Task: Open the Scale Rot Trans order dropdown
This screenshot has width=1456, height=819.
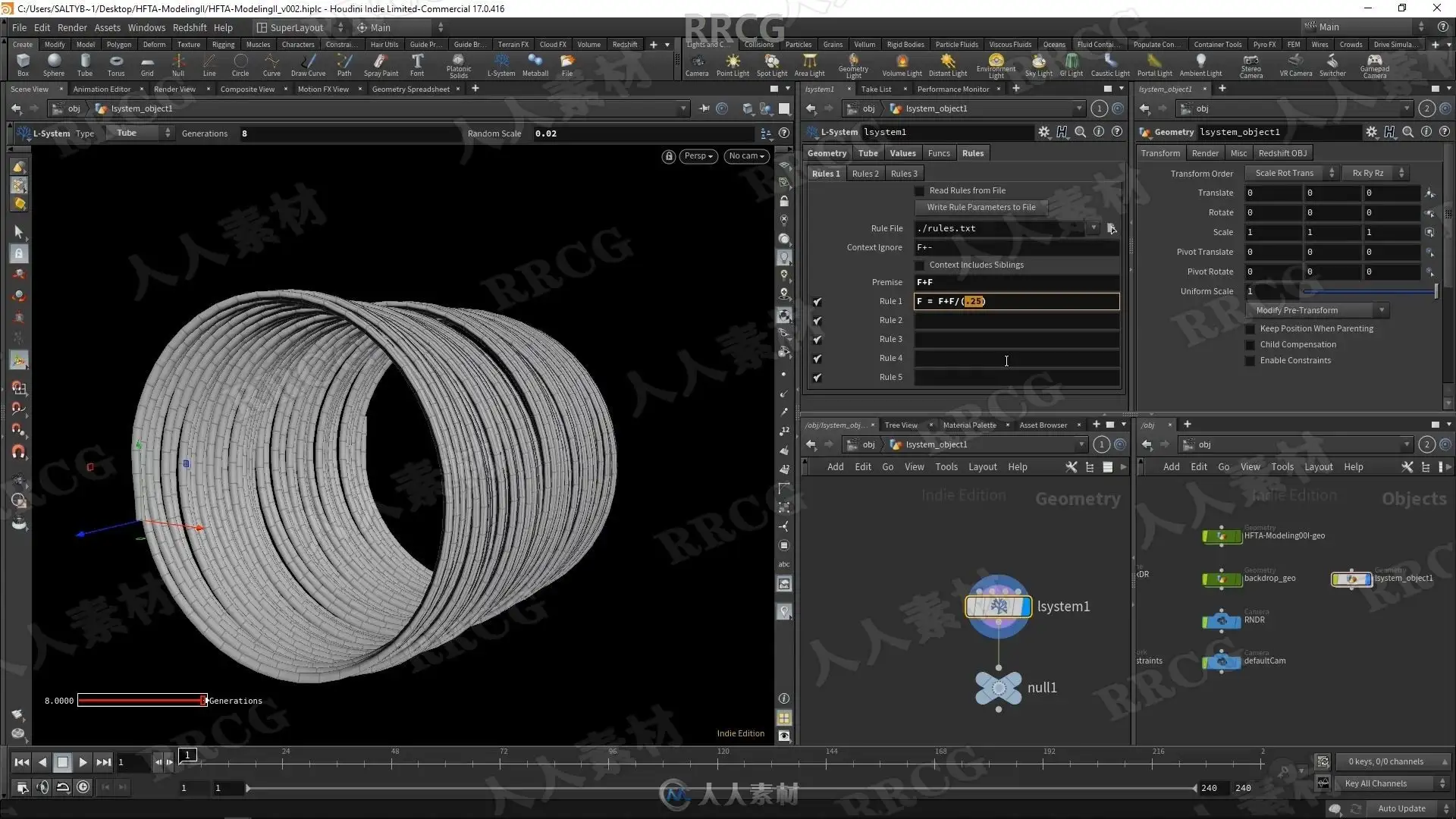Action: pos(1293,174)
